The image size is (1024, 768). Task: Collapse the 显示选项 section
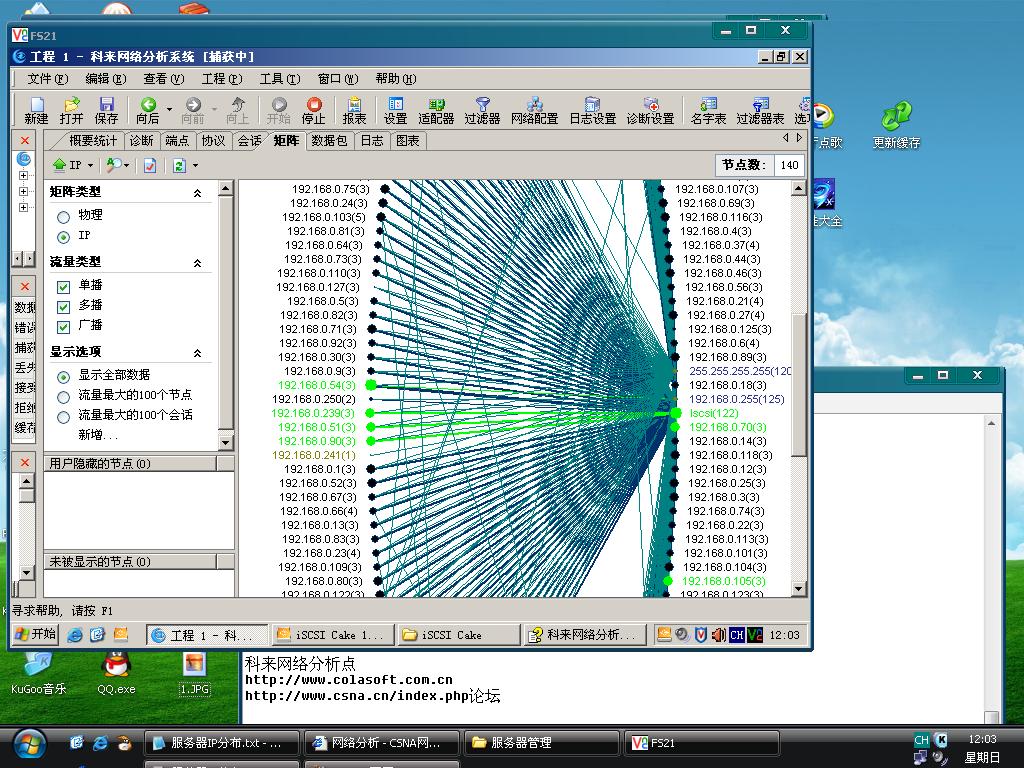click(197, 353)
